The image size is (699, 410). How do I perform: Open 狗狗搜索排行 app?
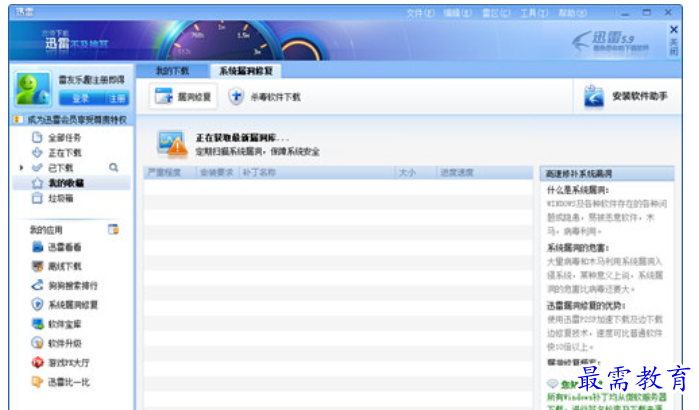pos(65,286)
